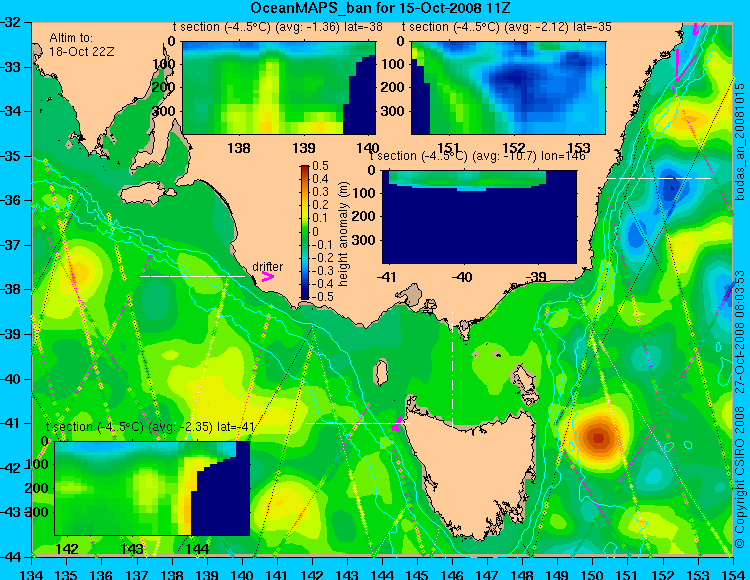Click the 139 label under the lat=-38 section
The height and width of the screenshot is (580, 750).
304,148
